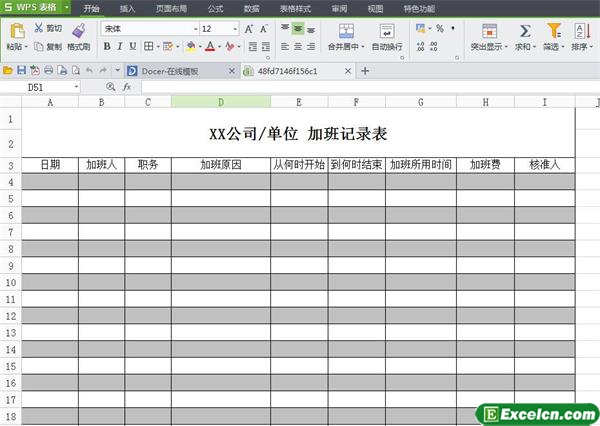The width and height of the screenshot is (600, 426).
Task: Select the Format Painter (格式刷) brush
Action: [x=79, y=31]
